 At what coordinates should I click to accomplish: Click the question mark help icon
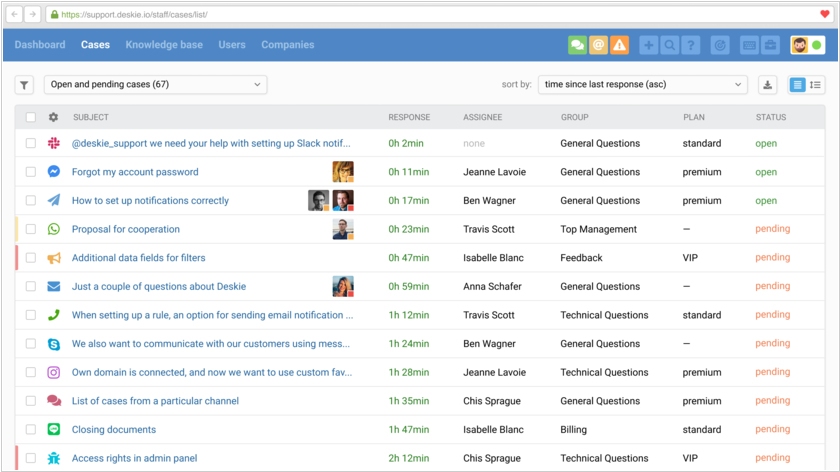point(691,45)
